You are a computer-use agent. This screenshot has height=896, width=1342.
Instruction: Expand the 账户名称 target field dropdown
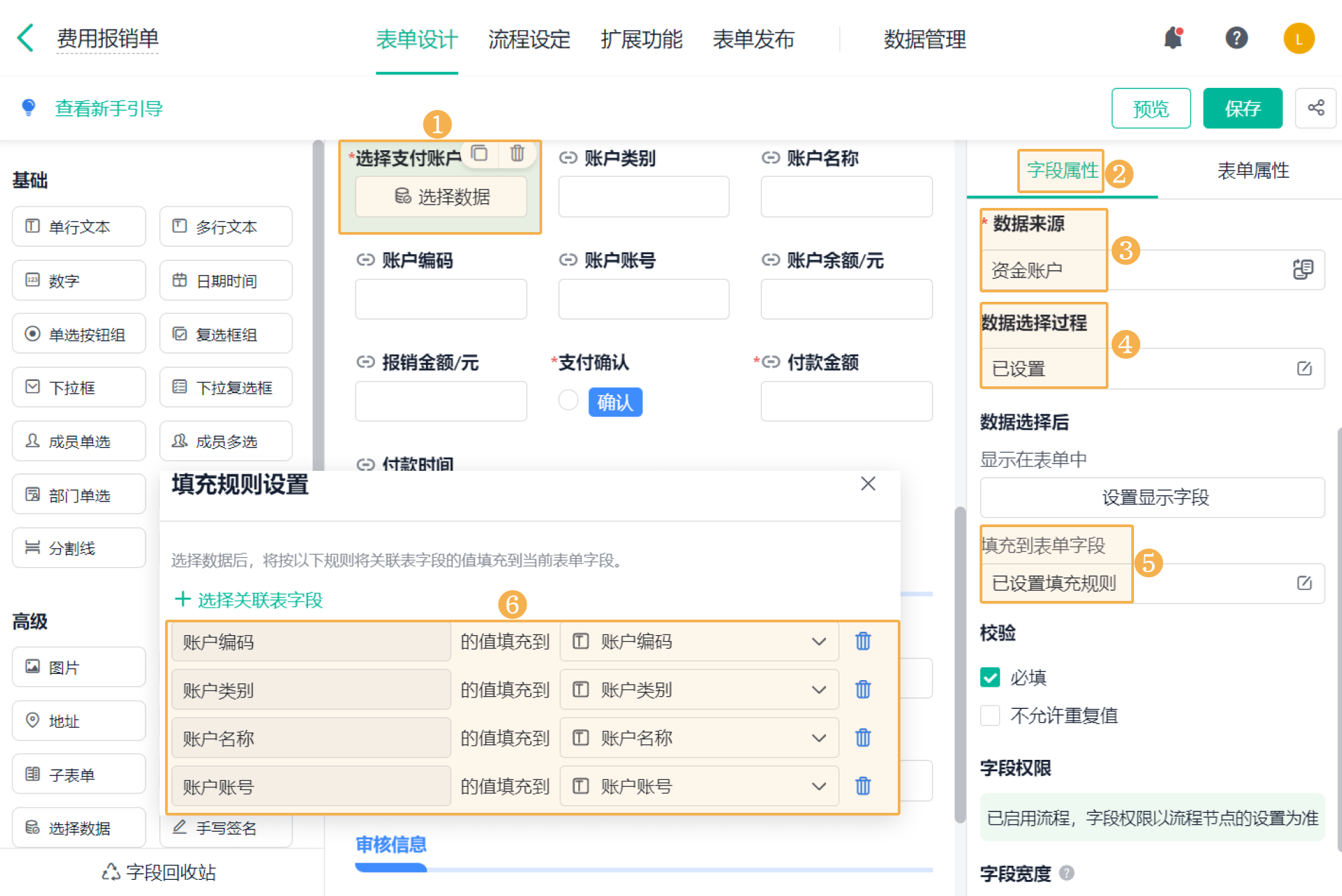click(x=819, y=738)
